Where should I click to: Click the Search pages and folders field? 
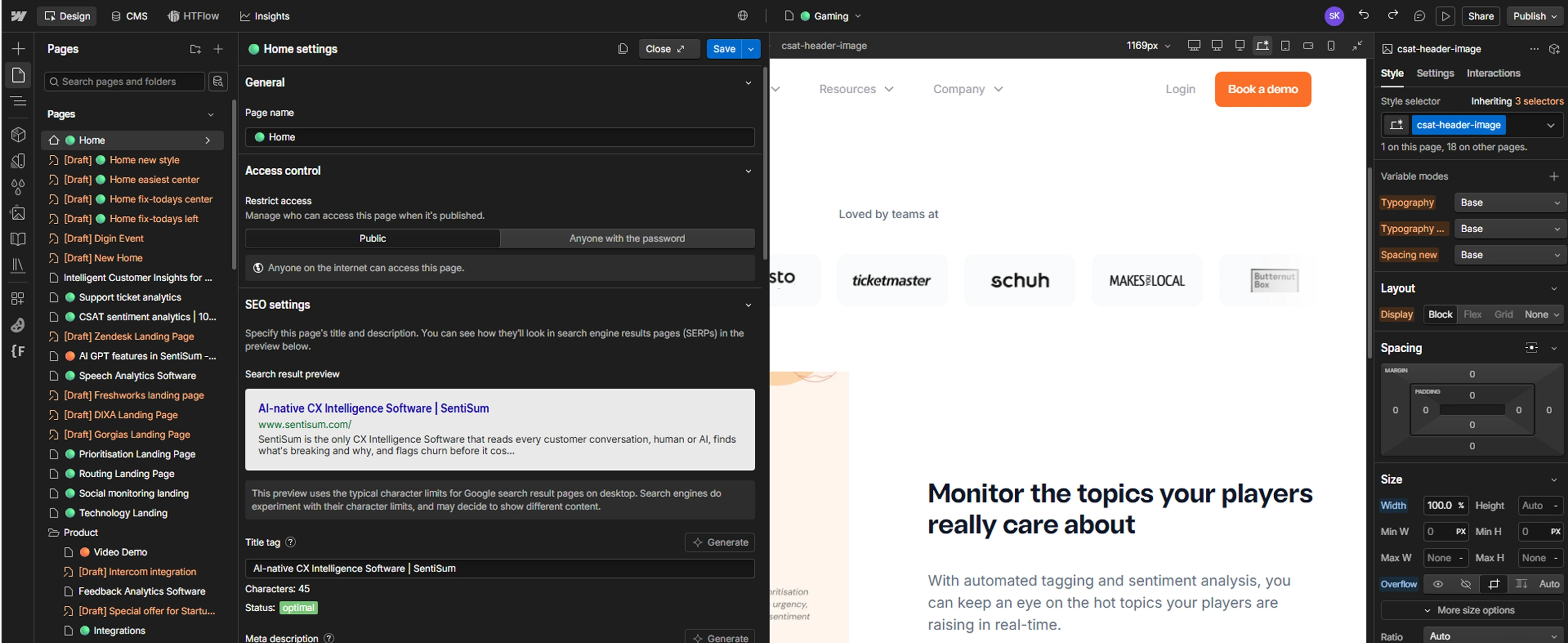click(125, 81)
